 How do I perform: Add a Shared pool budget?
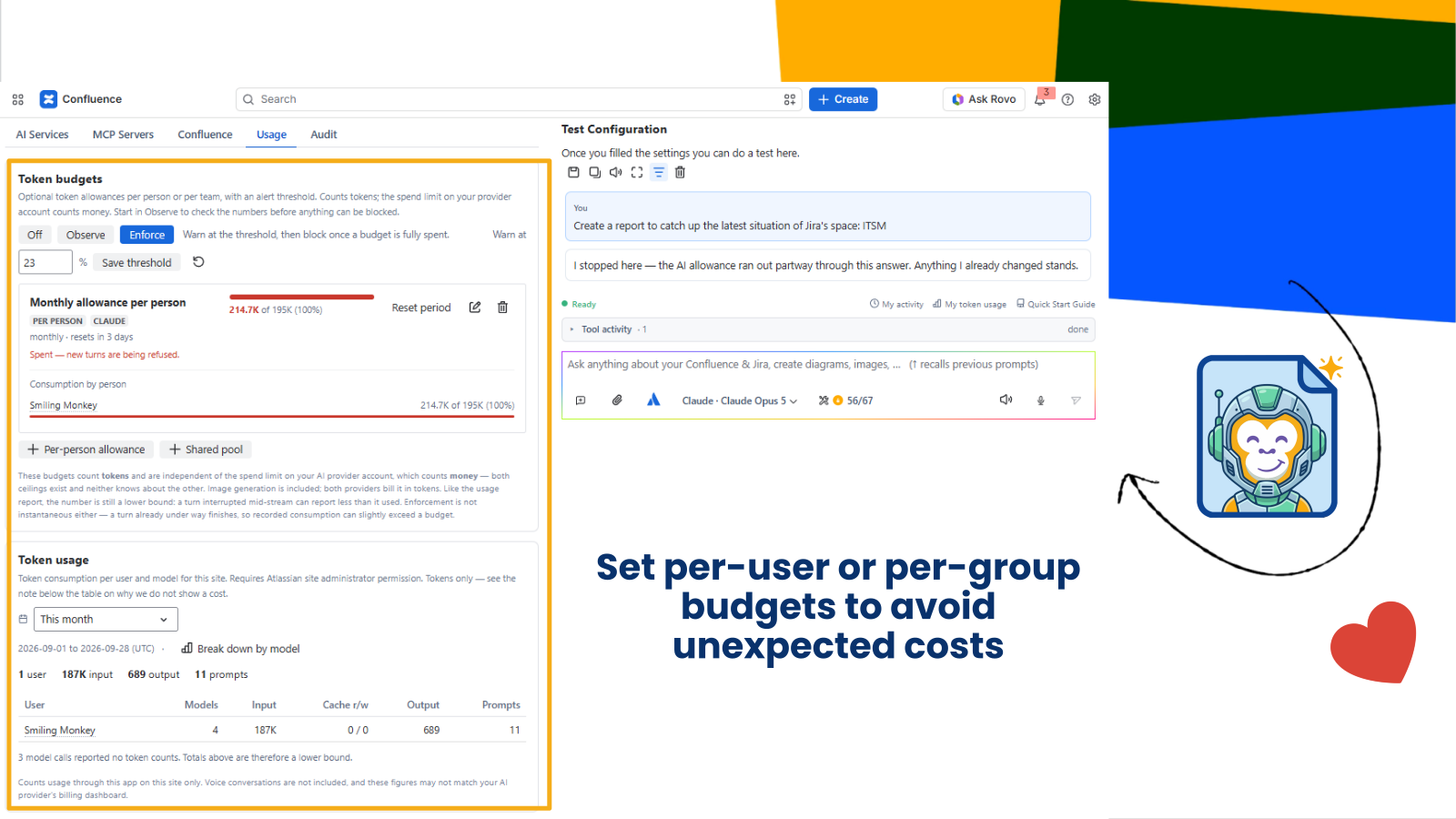click(x=207, y=450)
